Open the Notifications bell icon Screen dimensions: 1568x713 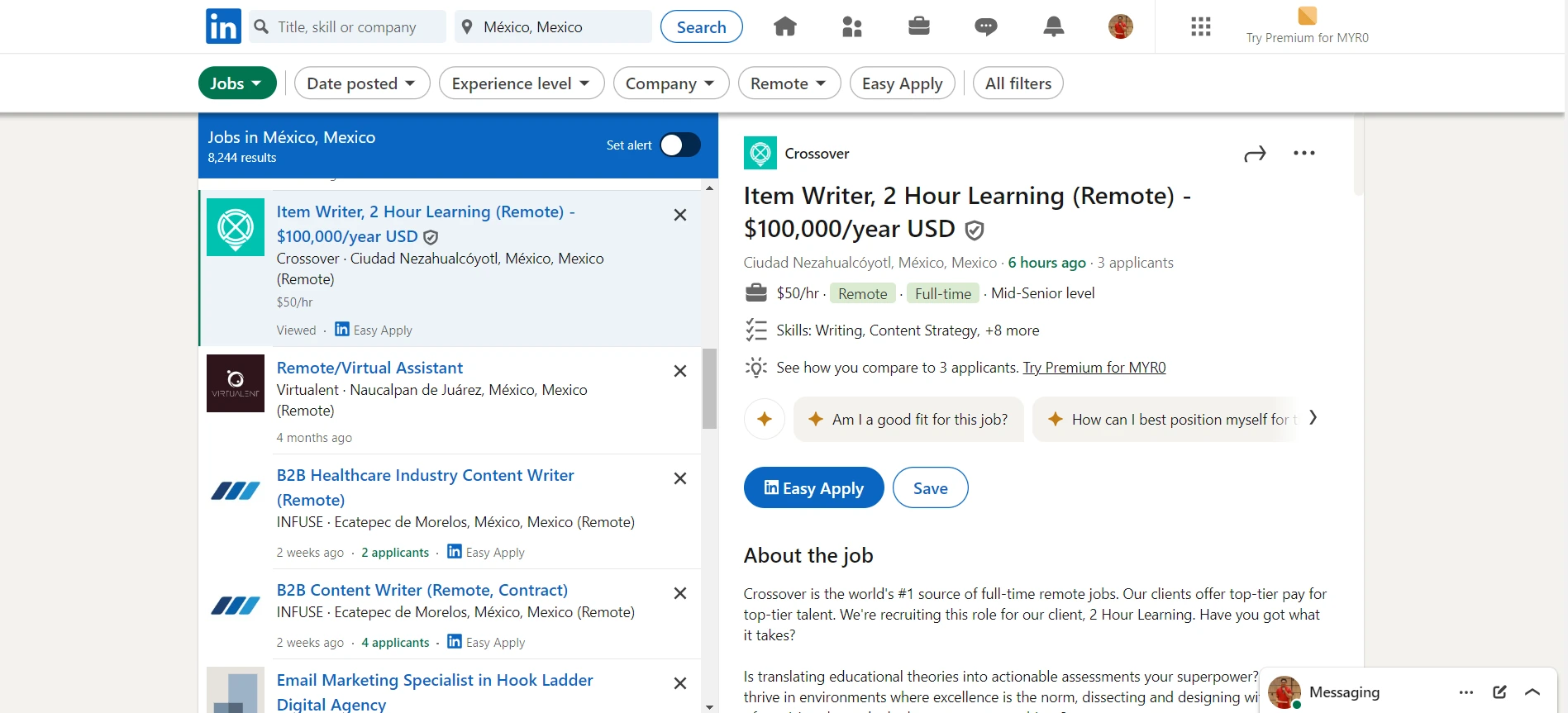click(x=1053, y=26)
